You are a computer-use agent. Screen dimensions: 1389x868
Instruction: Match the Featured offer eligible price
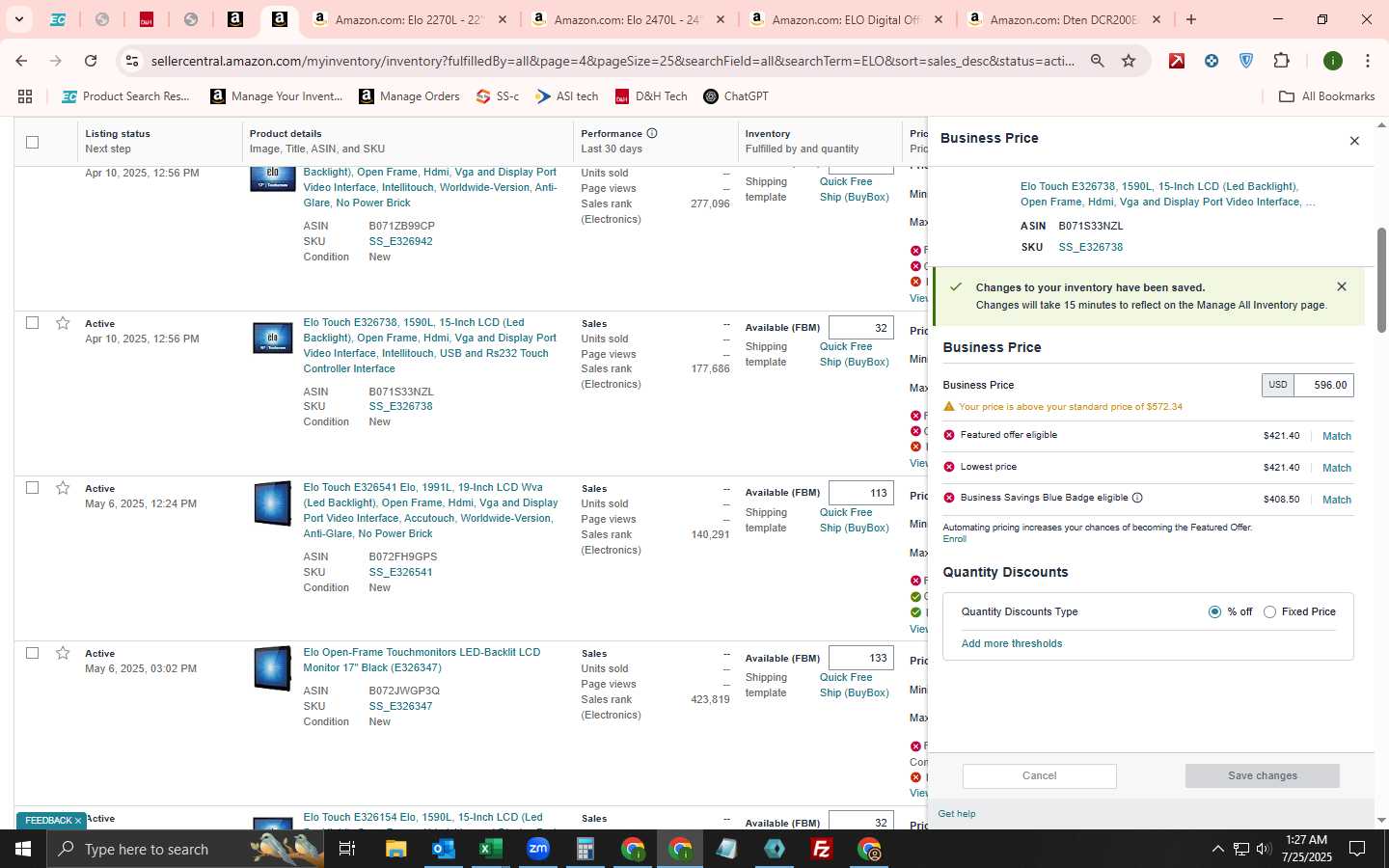pyautogui.click(x=1336, y=436)
